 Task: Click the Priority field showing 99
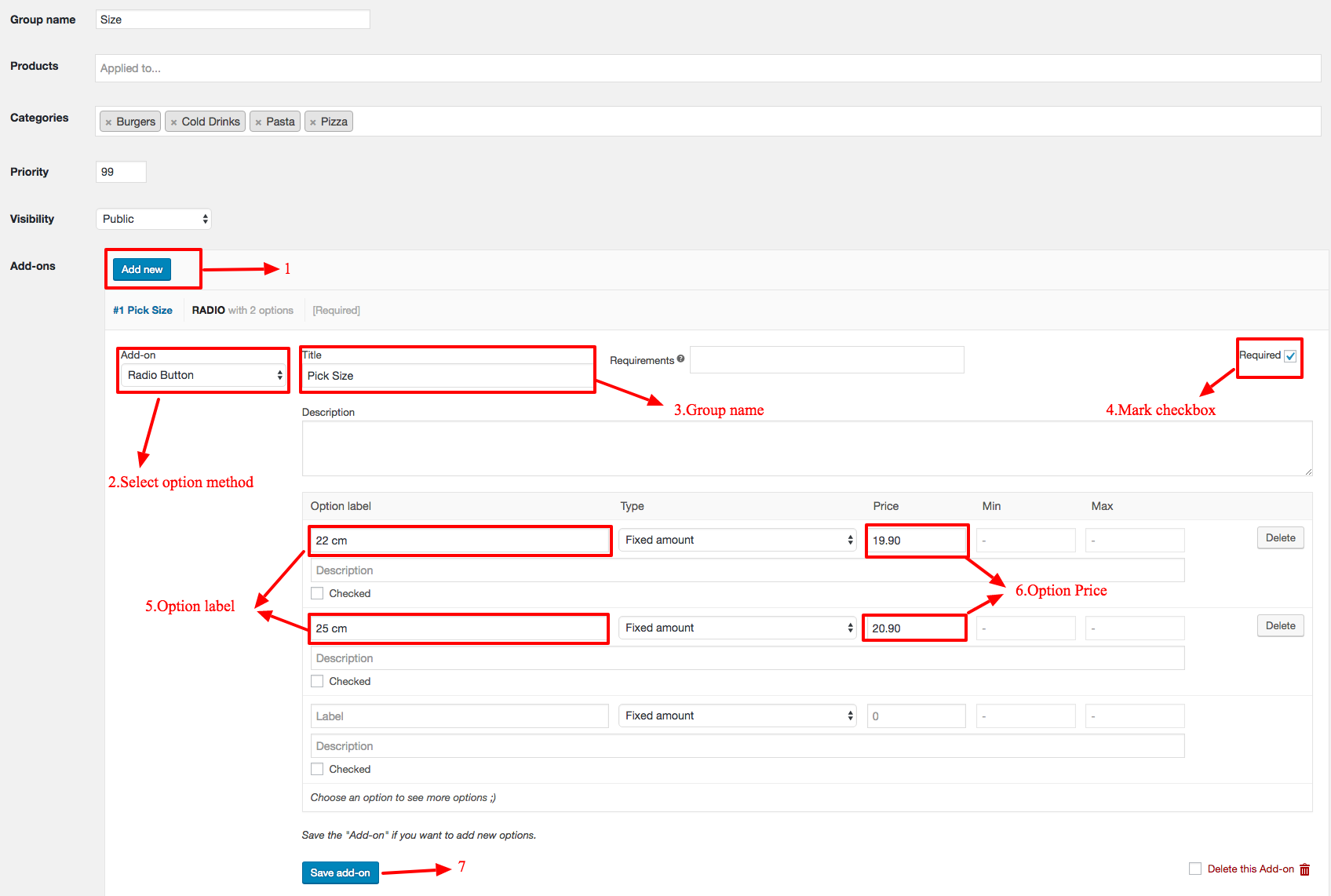[x=121, y=172]
